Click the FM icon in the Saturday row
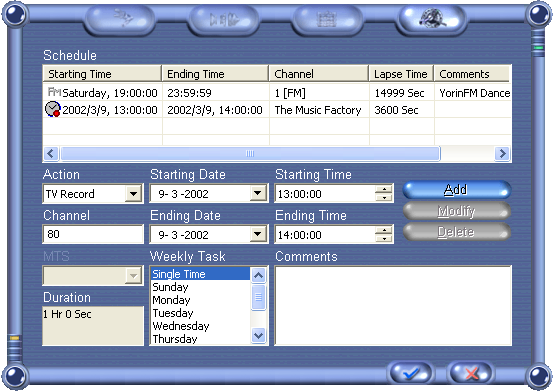 click(x=54, y=92)
